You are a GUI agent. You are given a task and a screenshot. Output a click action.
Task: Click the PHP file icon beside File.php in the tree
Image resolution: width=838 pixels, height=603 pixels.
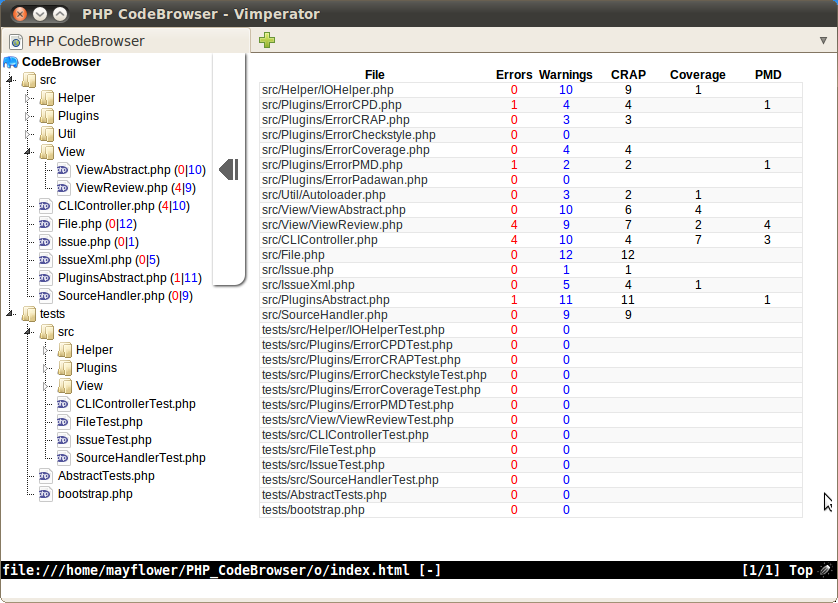coord(45,224)
